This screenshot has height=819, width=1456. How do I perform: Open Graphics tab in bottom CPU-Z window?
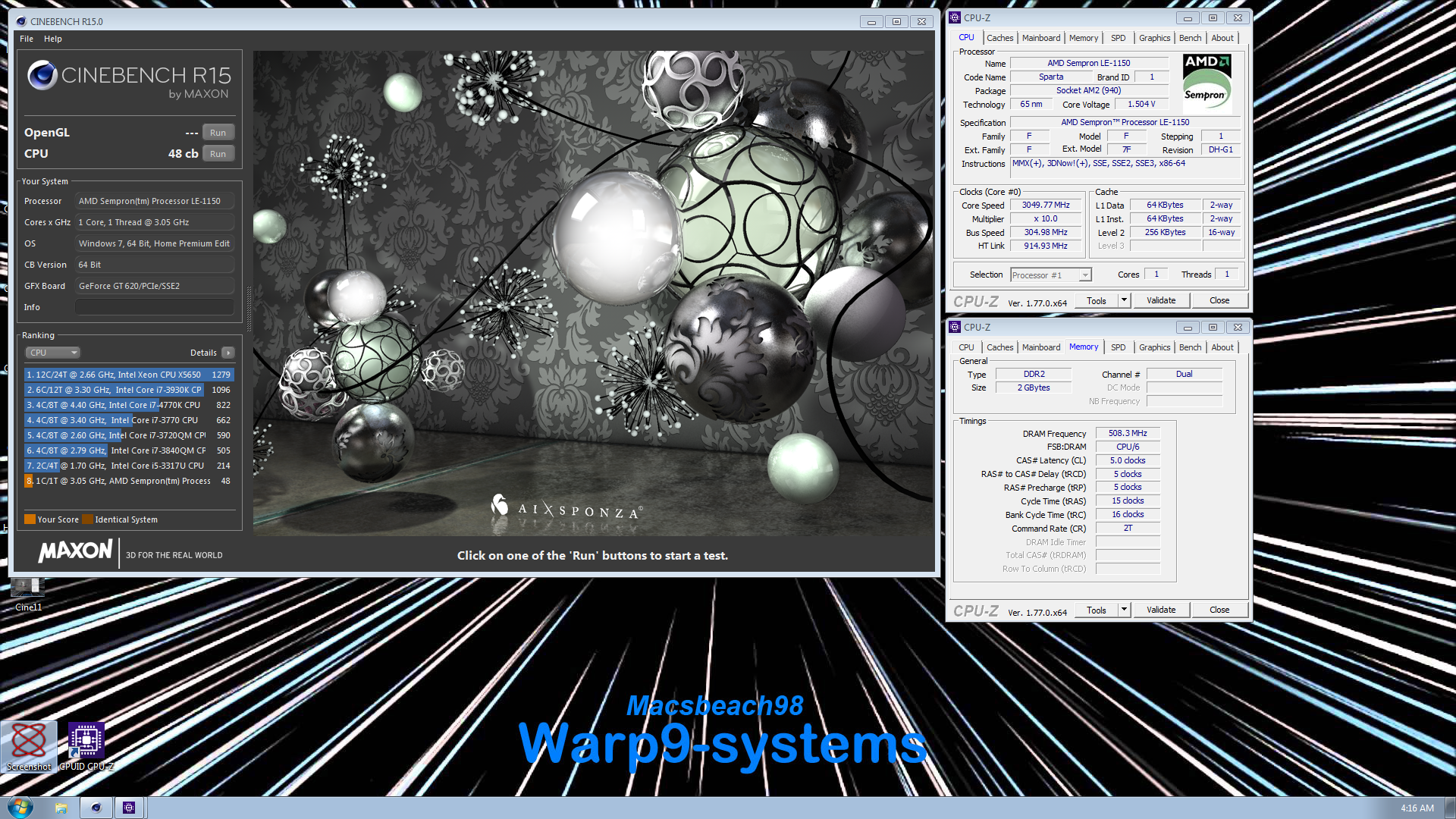[1154, 347]
